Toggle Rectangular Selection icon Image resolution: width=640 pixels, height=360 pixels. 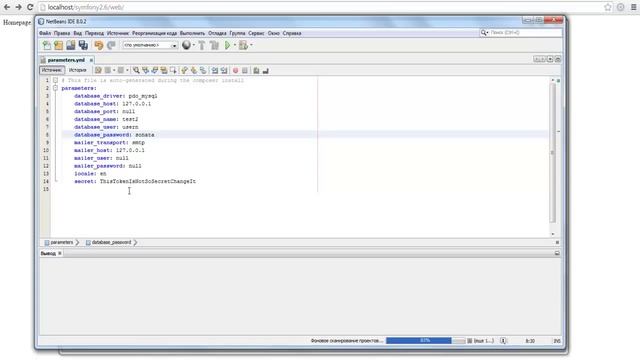point(173,71)
